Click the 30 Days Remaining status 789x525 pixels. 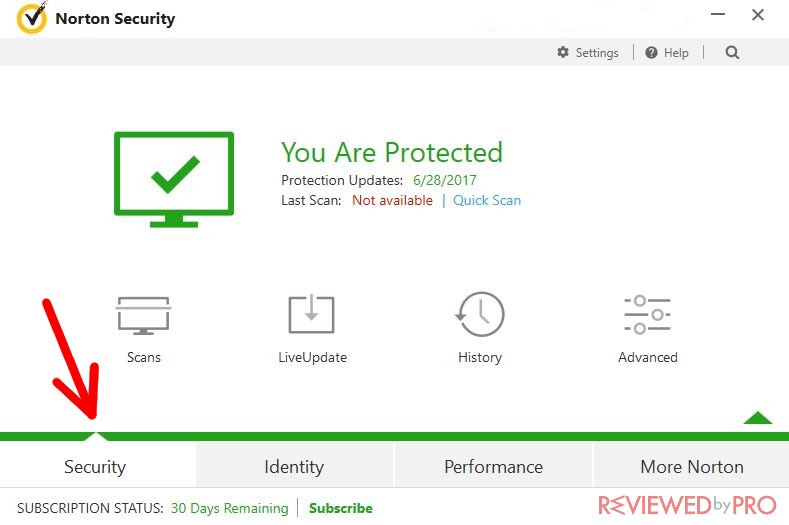tap(229, 508)
